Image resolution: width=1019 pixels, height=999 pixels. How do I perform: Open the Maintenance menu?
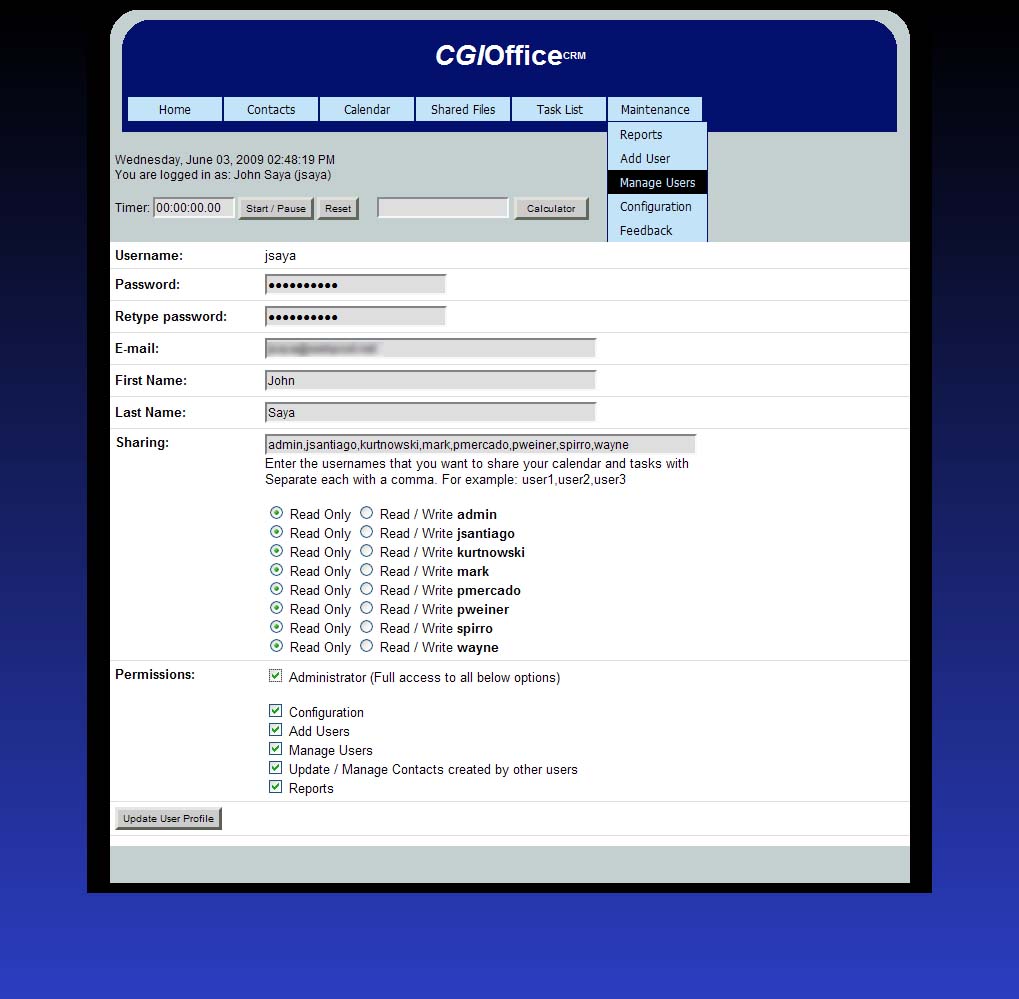tap(655, 109)
